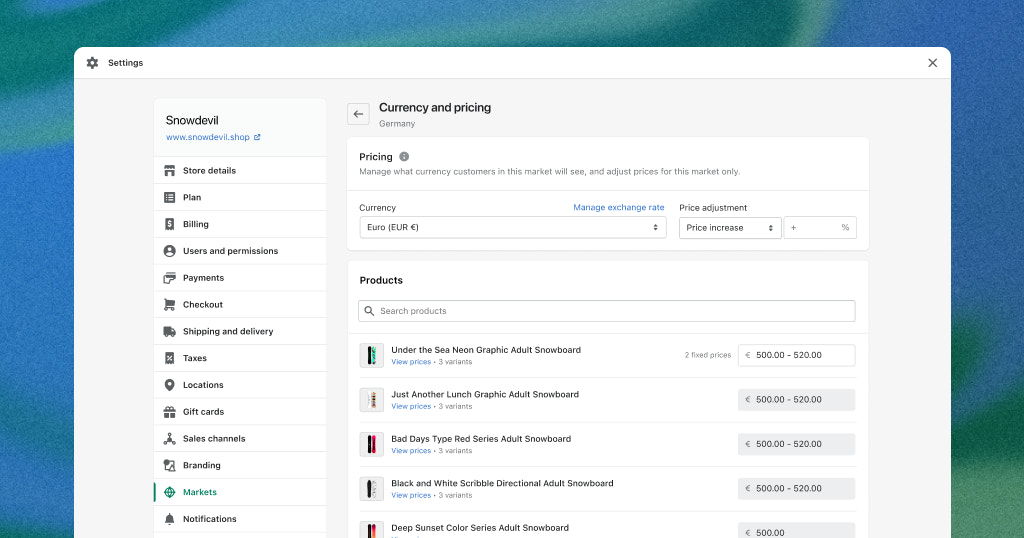Click the info icon next to Pricing

tap(404, 157)
